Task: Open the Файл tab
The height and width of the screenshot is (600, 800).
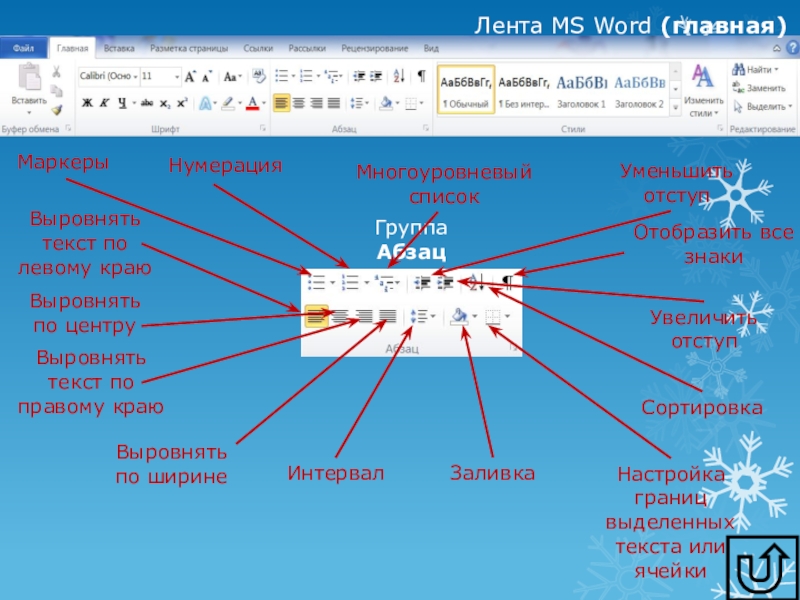Action: (23, 48)
